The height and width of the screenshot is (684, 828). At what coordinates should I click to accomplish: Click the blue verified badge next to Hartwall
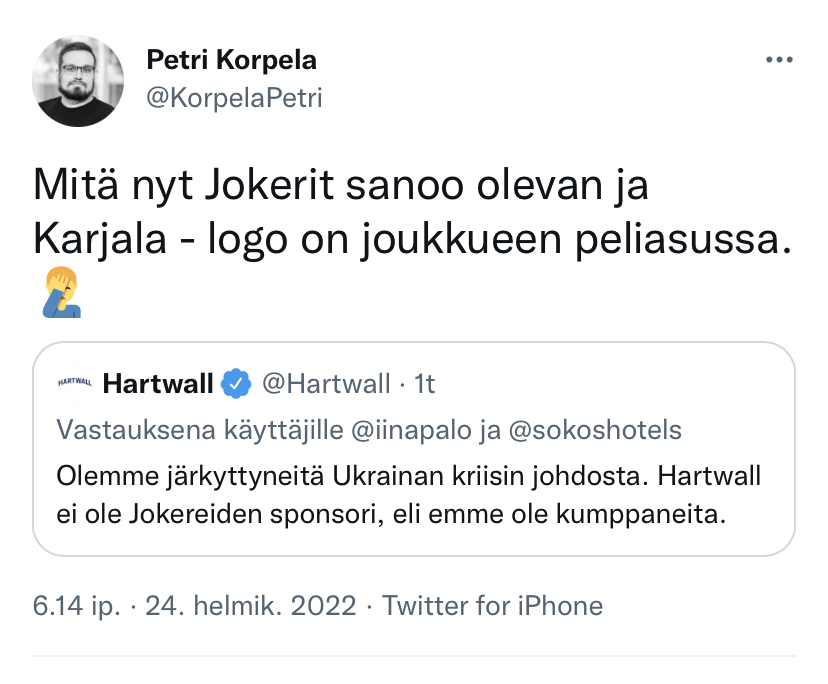pyautogui.click(x=235, y=383)
